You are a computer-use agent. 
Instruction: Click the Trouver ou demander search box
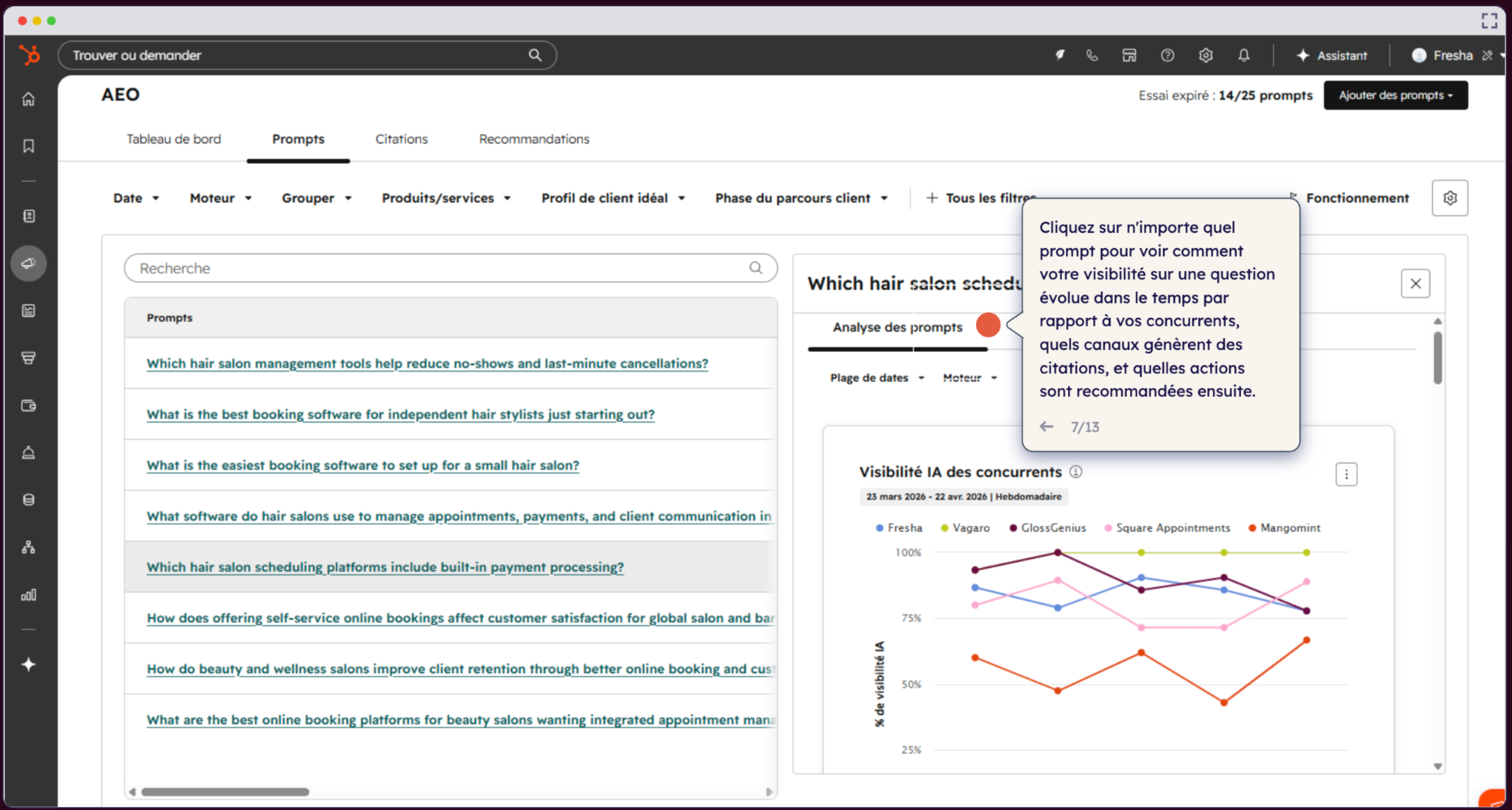point(307,55)
